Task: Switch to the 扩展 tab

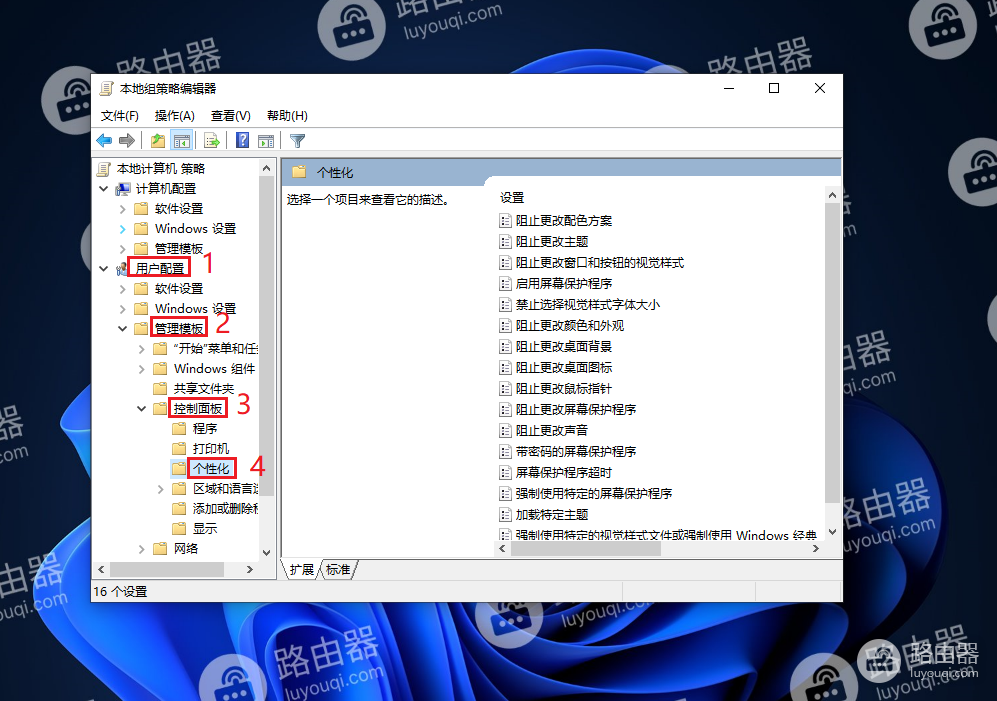Action: pos(302,570)
